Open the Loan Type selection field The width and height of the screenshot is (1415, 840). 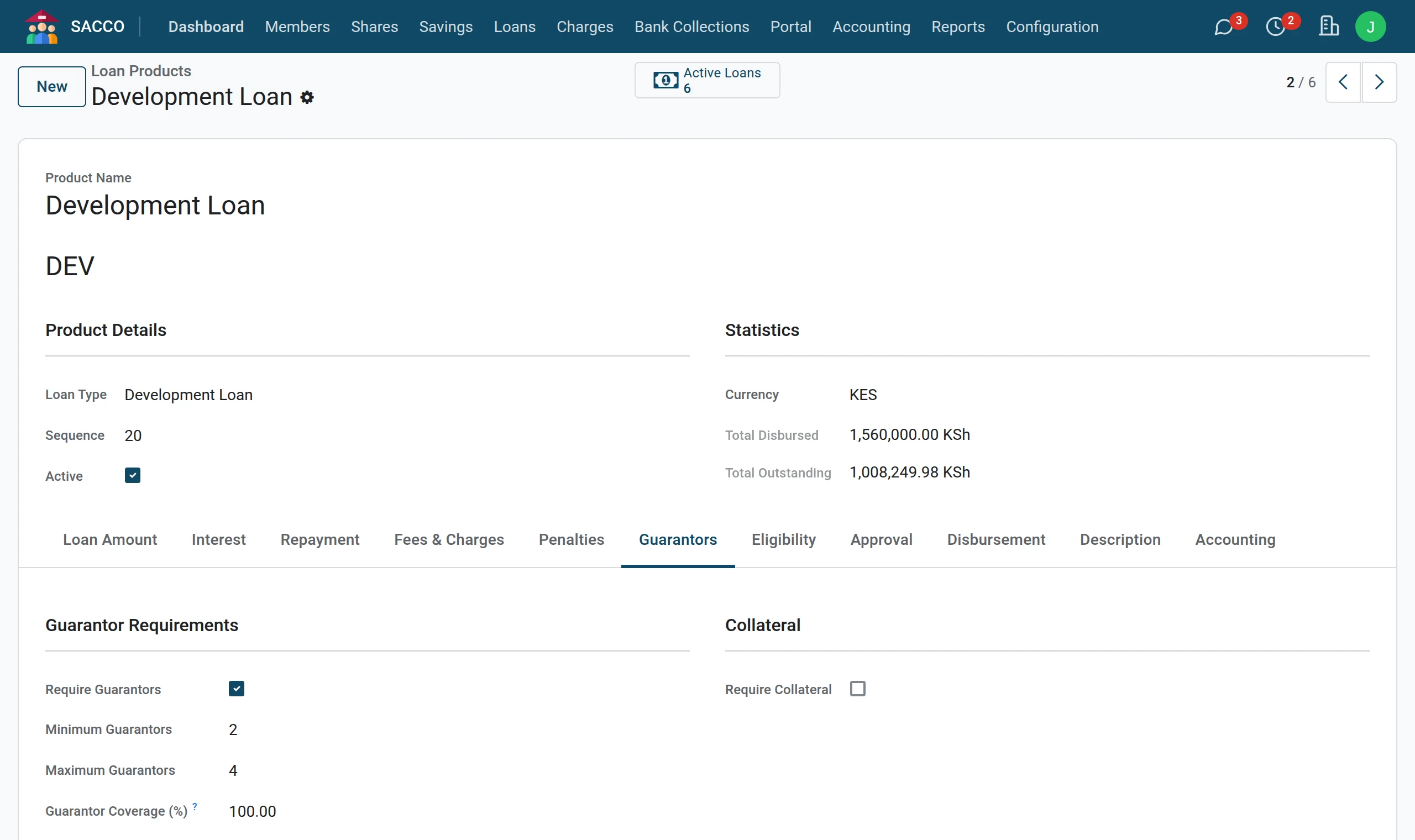click(406, 395)
